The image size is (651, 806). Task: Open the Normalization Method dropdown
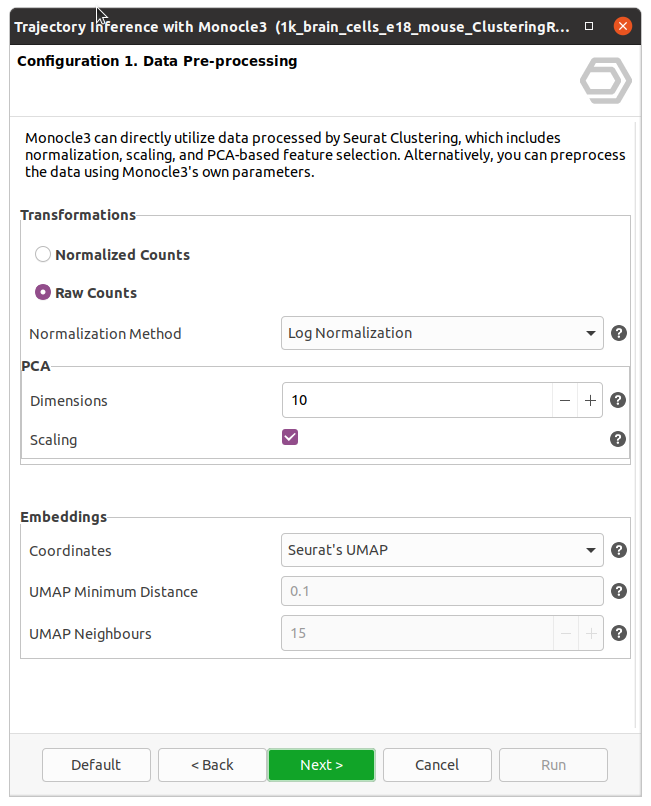pyautogui.click(x=442, y=333)
